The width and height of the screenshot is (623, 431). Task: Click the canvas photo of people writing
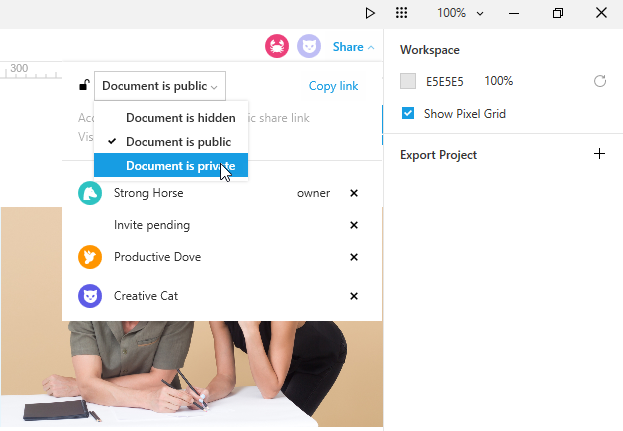[x=191, y=373]
